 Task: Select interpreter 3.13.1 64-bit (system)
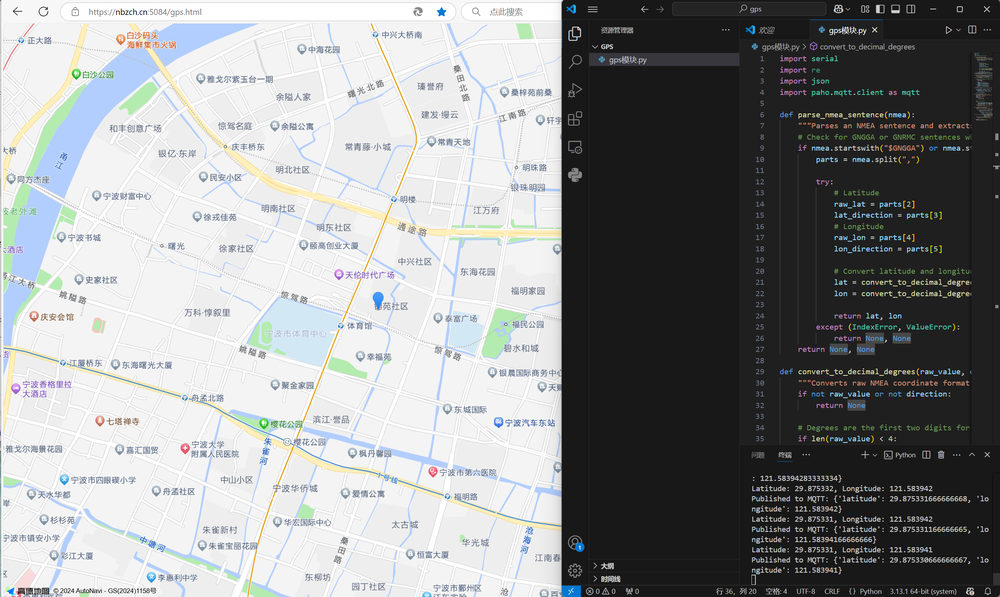[923, 591]
